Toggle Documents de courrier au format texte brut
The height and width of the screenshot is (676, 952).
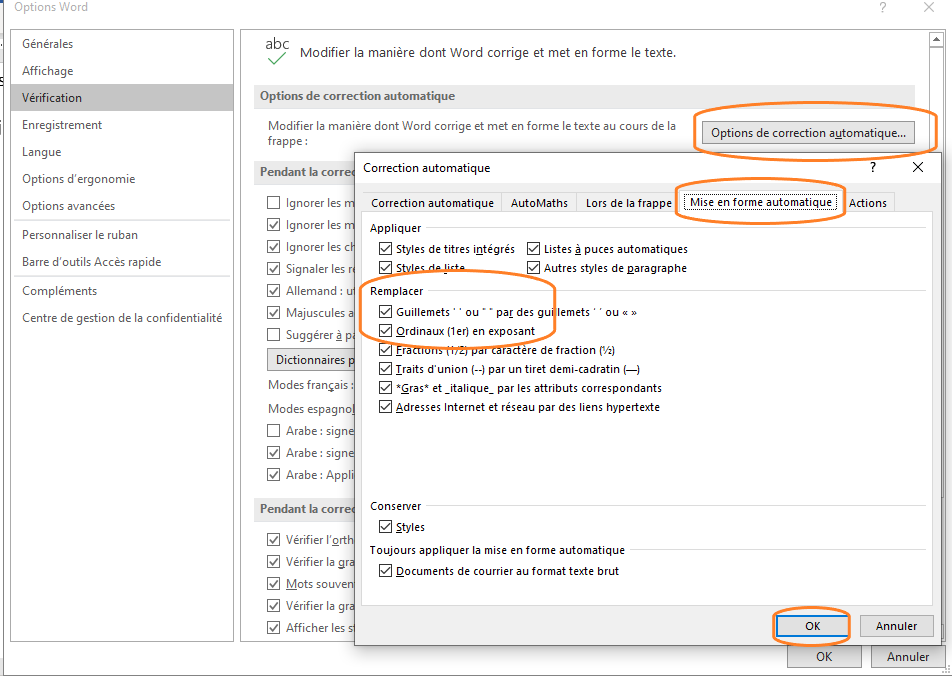pyautogui.click(x=385, y=571)
